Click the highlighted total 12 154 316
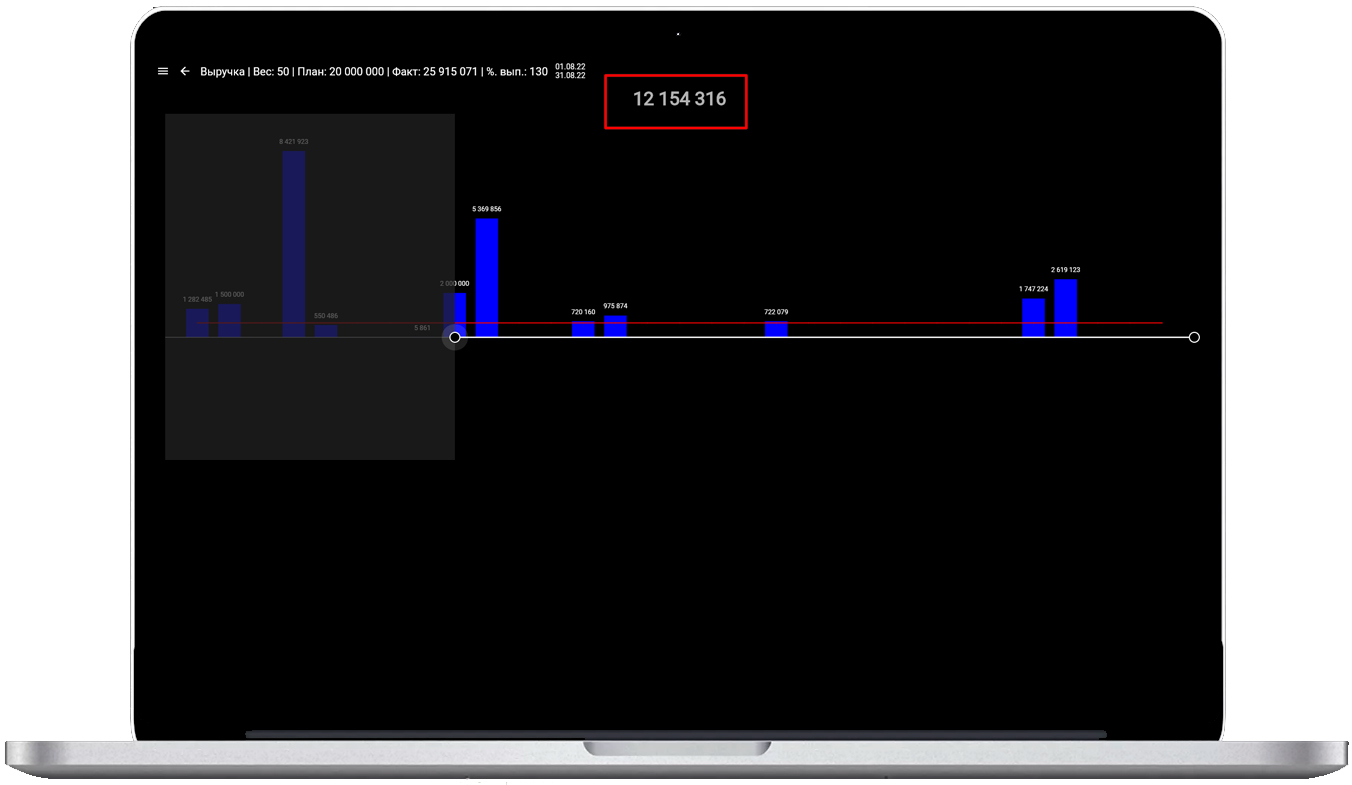Viewport: 1352px width, 785px height. point(679,99)
